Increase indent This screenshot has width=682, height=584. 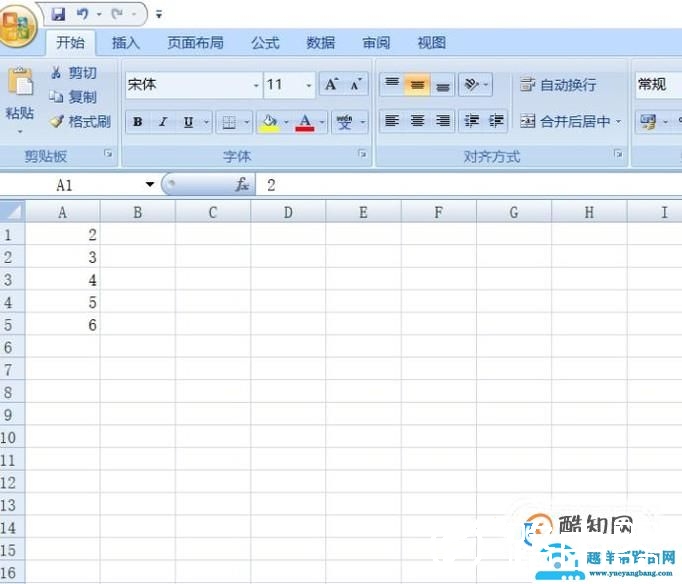[496, 120]
